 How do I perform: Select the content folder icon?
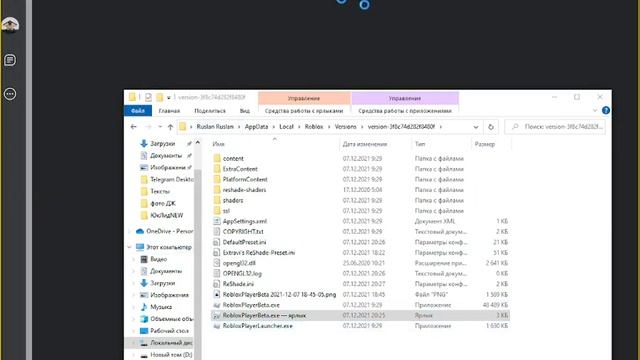[x=217, y=158]
